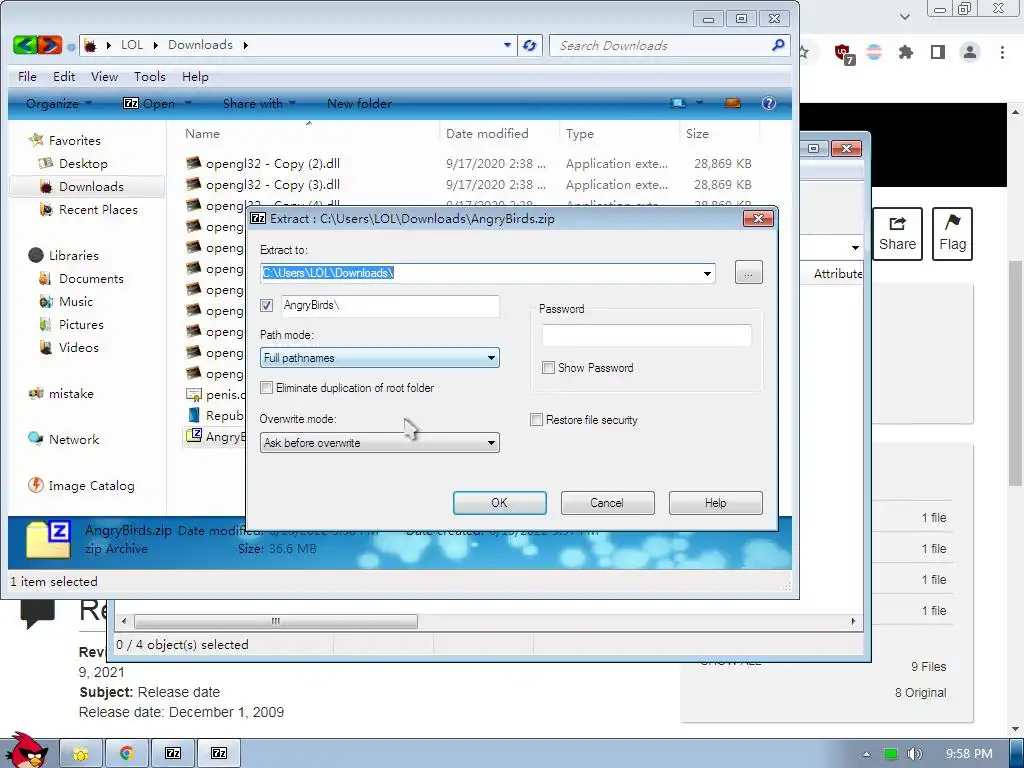Expand the Explorer address bar history dropdown
This screenshot has width=1024, height=768.
[x=507, y=45]
